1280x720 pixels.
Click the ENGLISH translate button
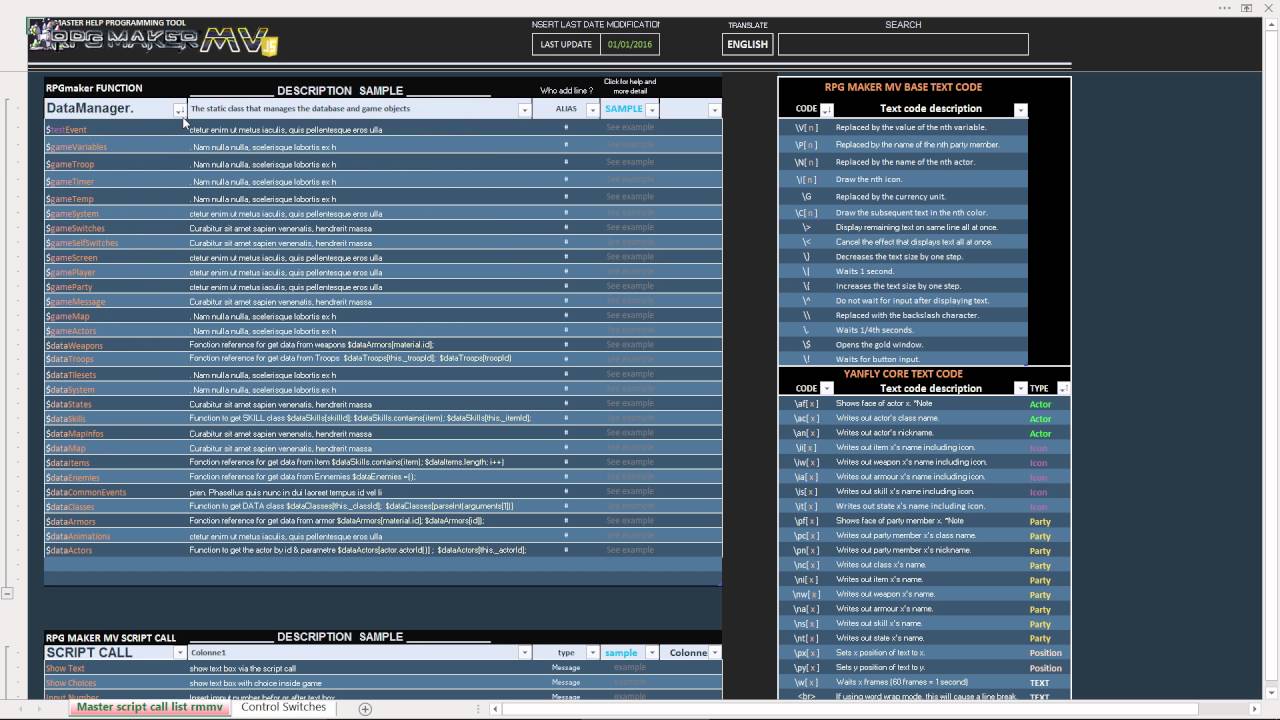[747, 44]
